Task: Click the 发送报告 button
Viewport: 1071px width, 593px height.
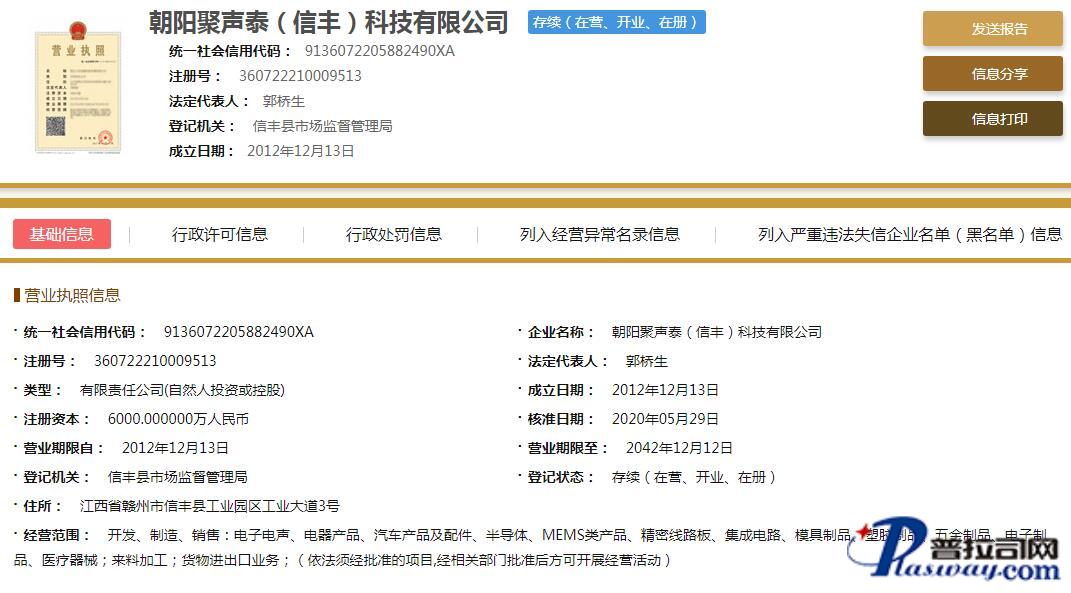Action: (992, 29)
